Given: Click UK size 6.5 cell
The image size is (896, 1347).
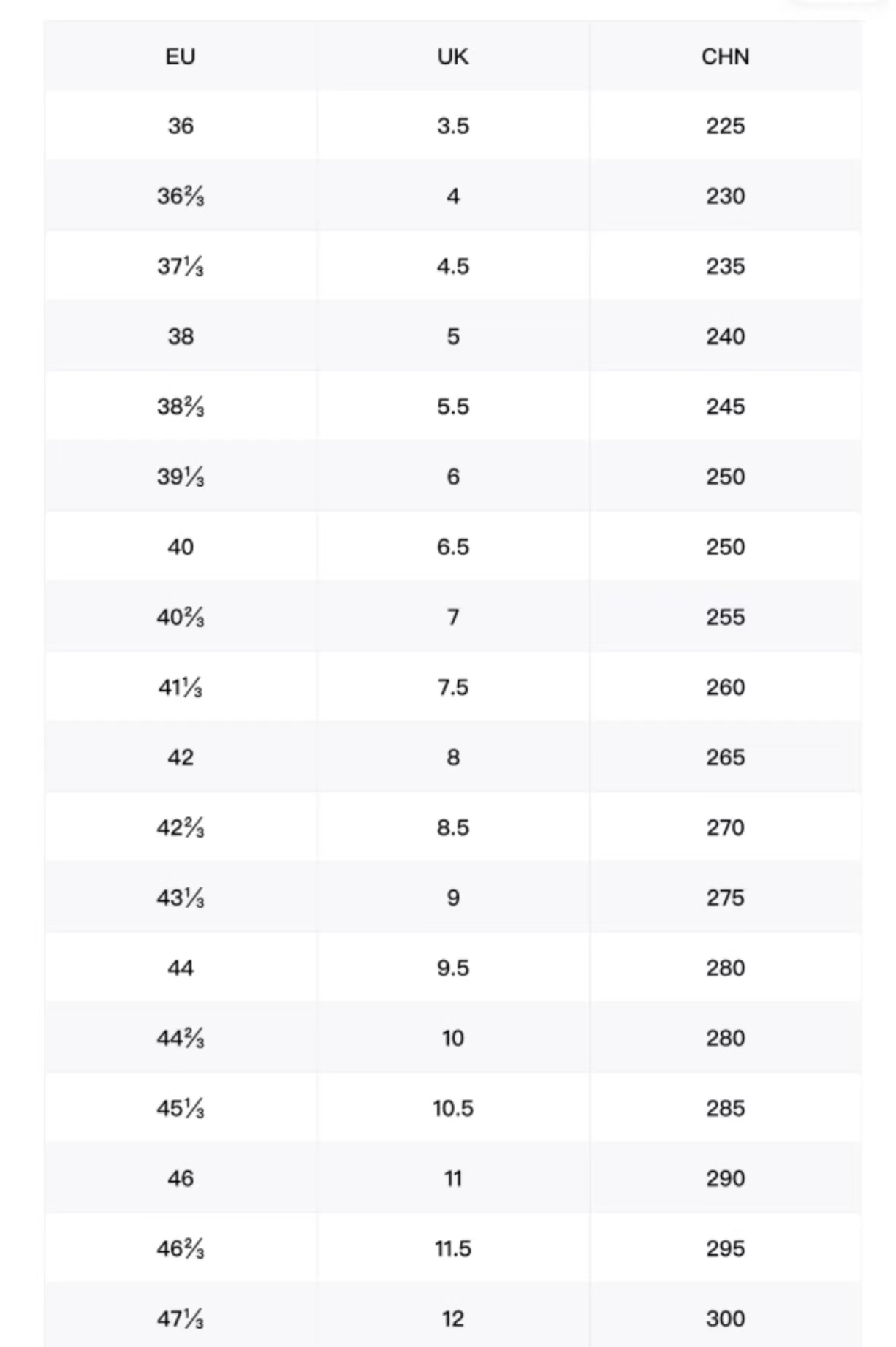Looking at the screenshot, I should 452,547.
